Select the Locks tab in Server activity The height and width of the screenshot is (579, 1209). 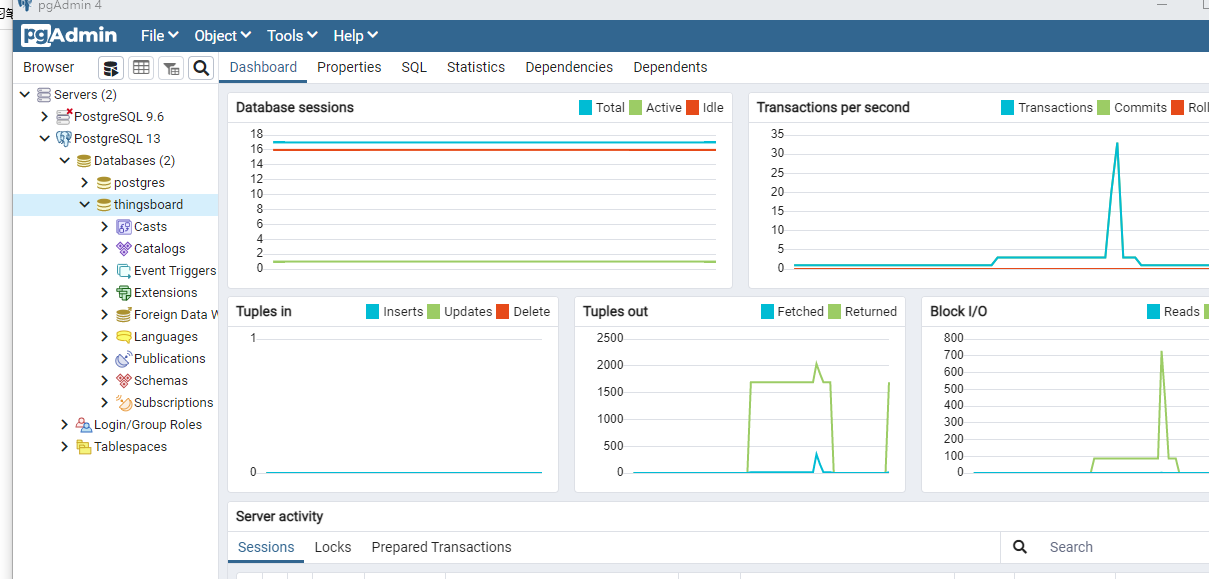pos(333,547)
